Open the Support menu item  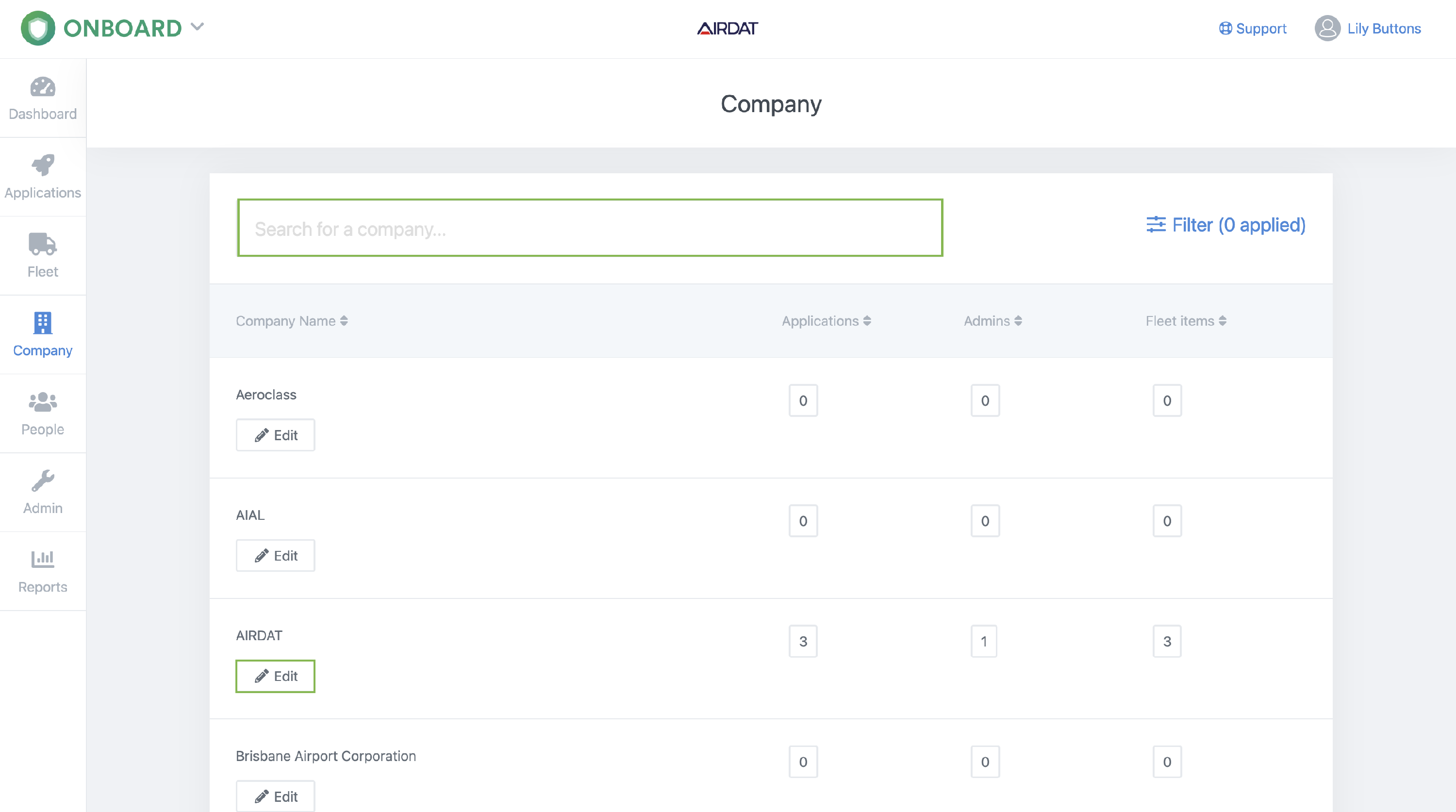(1252, 28)
